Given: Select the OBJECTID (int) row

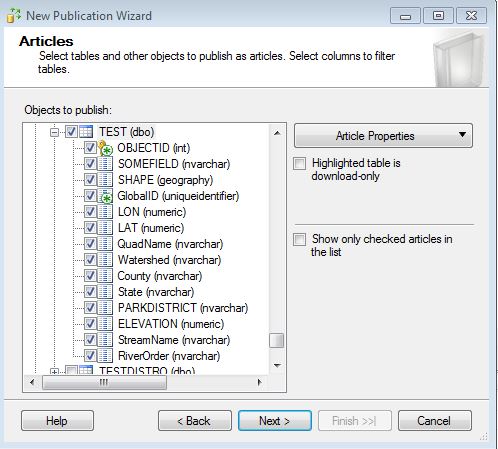Looking at the screenshot, I should [x=154, y=148].
